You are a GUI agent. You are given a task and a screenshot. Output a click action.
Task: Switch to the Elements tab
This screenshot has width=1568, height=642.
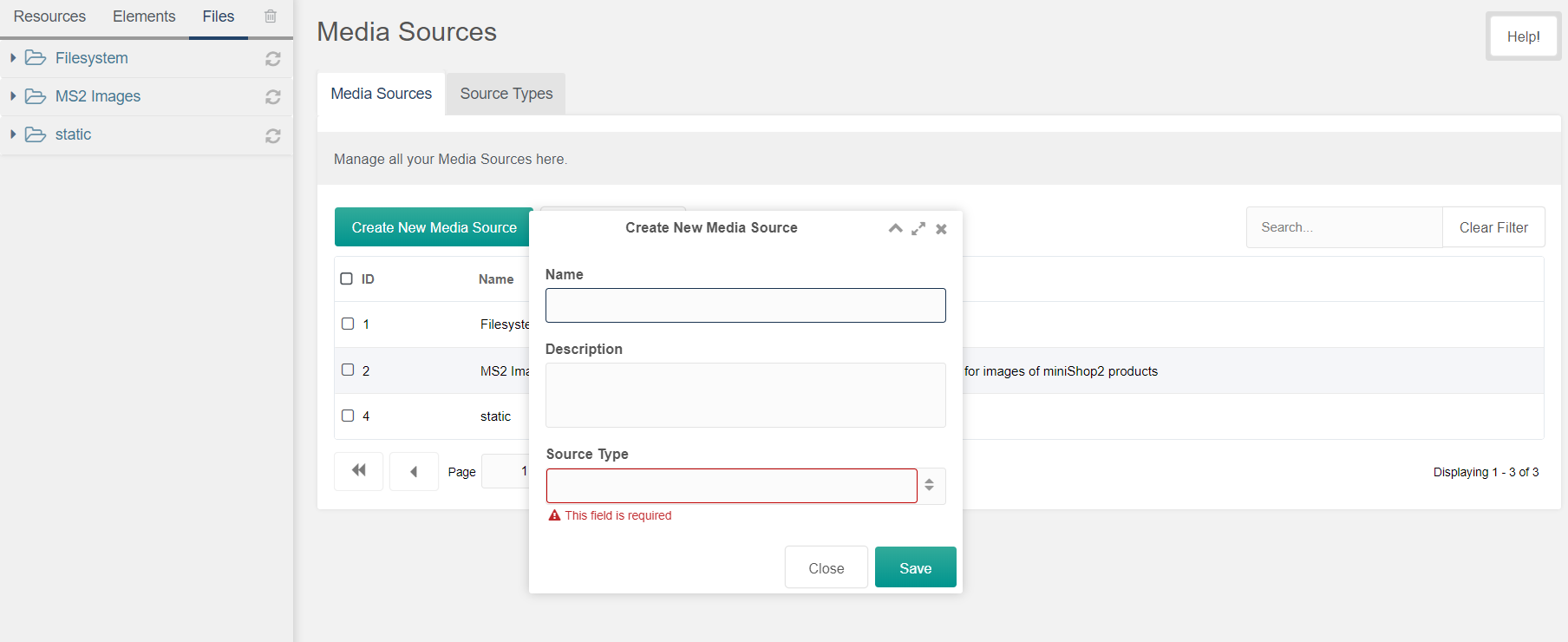pyautogui.click(x=144, y=16)
